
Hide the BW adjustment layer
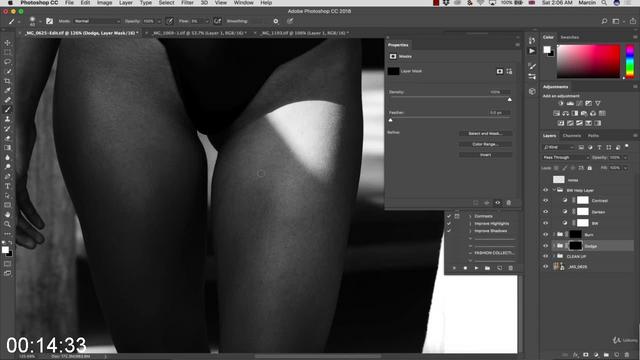coord(546,223)
